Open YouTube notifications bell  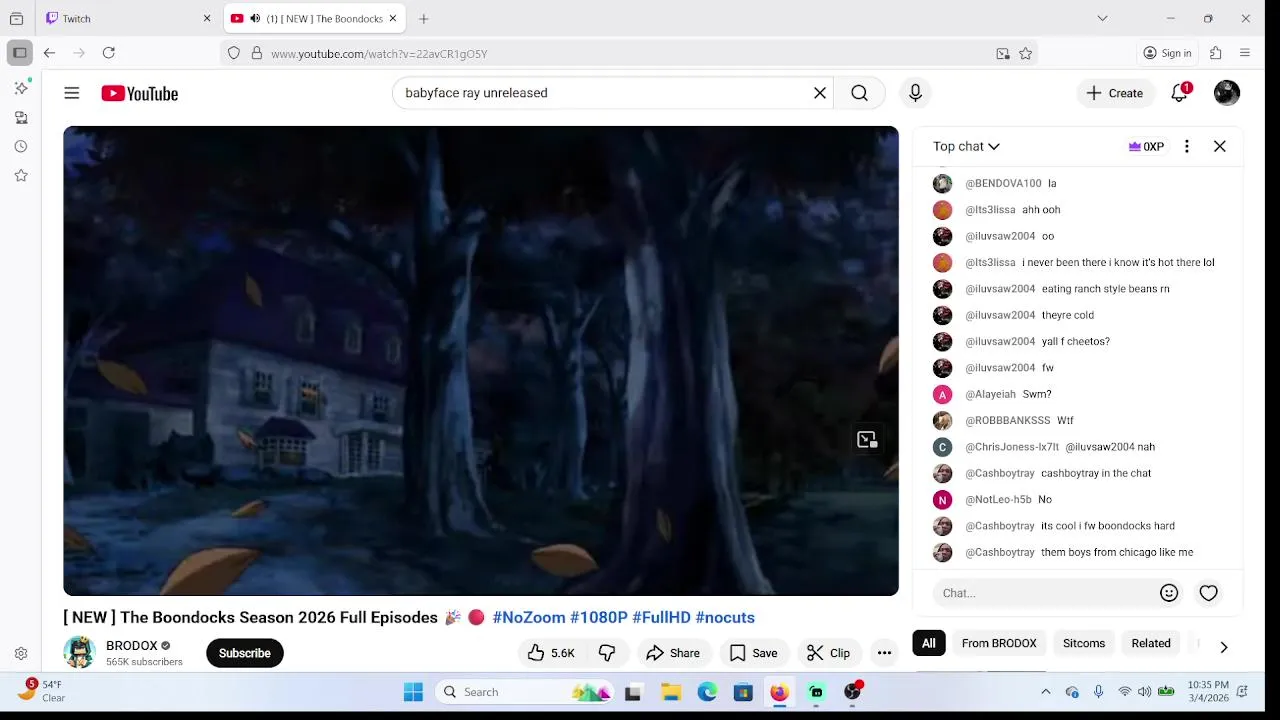pyautogui.click(x=1180, y=93)
